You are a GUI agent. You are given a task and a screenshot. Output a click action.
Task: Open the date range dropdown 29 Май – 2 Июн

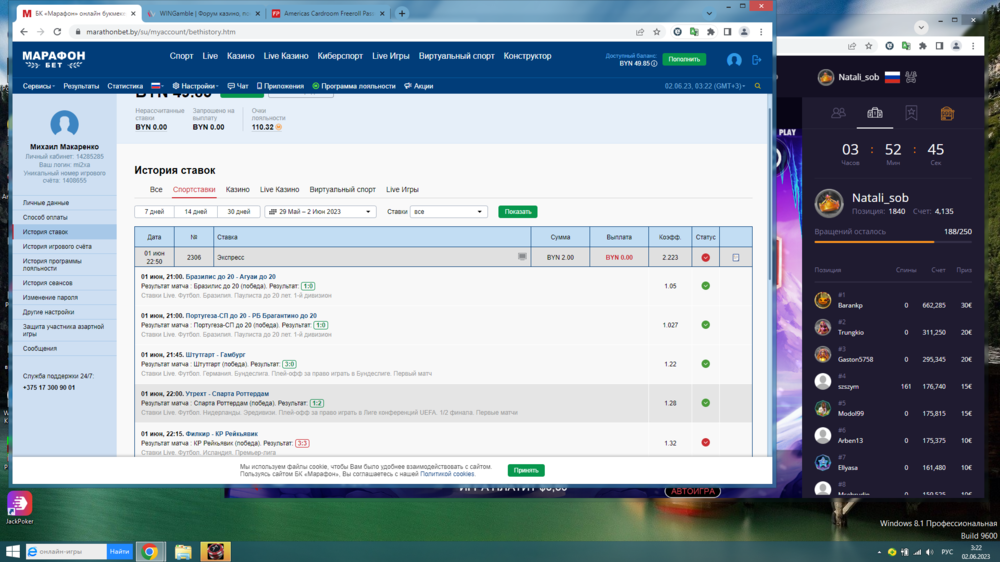[320, 212]
